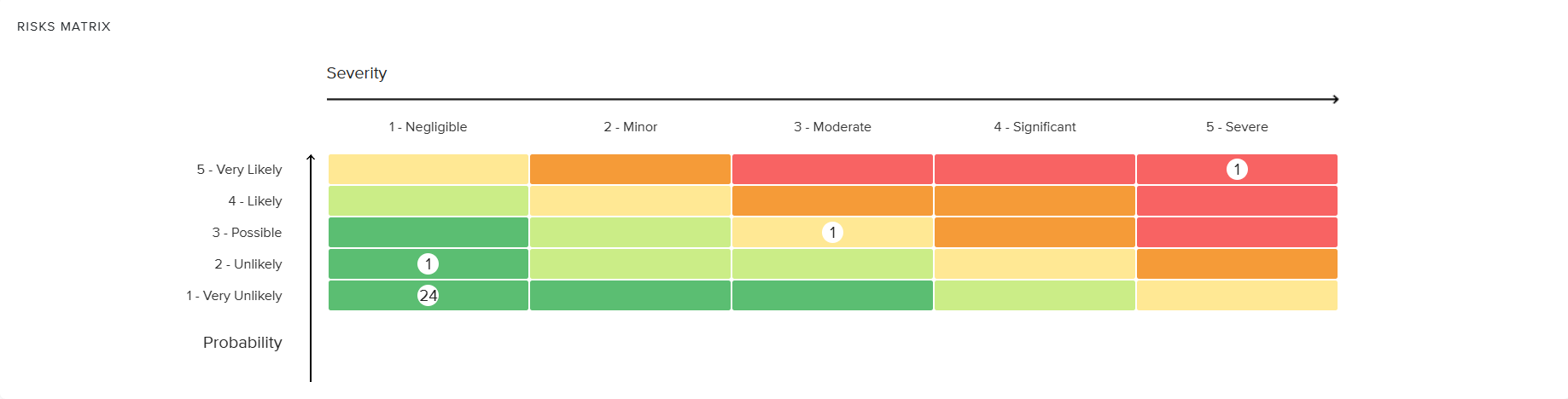Image resolution: width=1568 pixels, height=399 pixels.
Task: Select the orange Possible / Significant cell
Action: pos(1035,233)
